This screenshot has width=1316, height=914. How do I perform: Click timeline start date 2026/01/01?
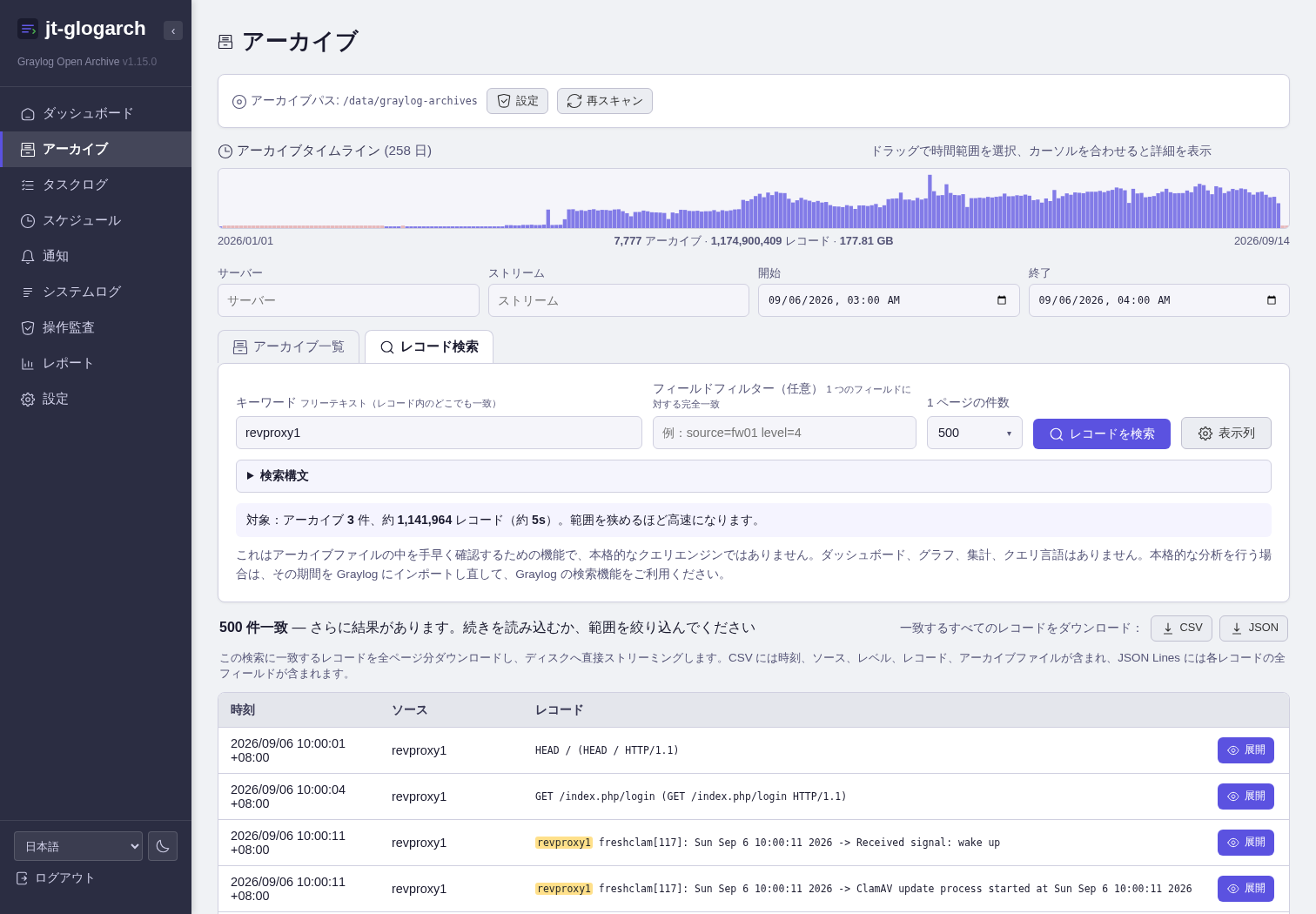click(245, 241)
